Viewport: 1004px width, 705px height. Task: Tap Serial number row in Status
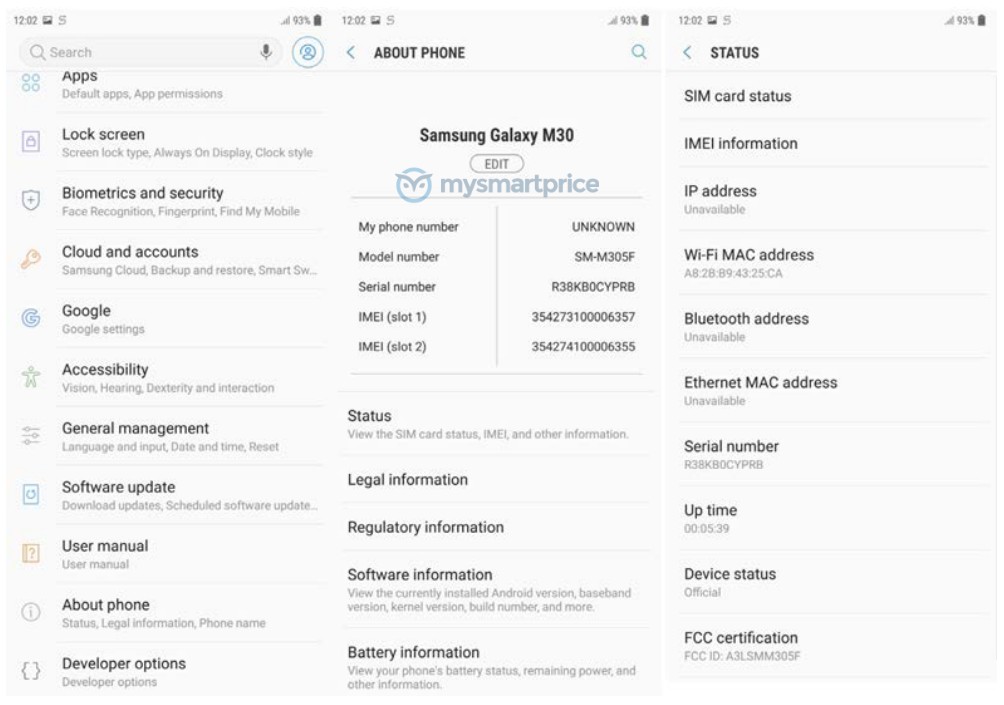pyautogui.click(x=832, y=455)
